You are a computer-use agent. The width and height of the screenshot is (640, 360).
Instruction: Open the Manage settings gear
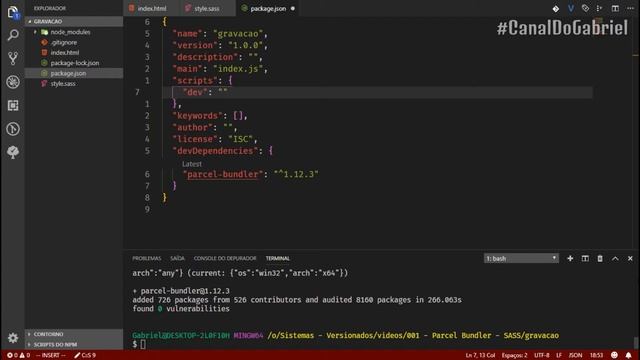[13, 338]
